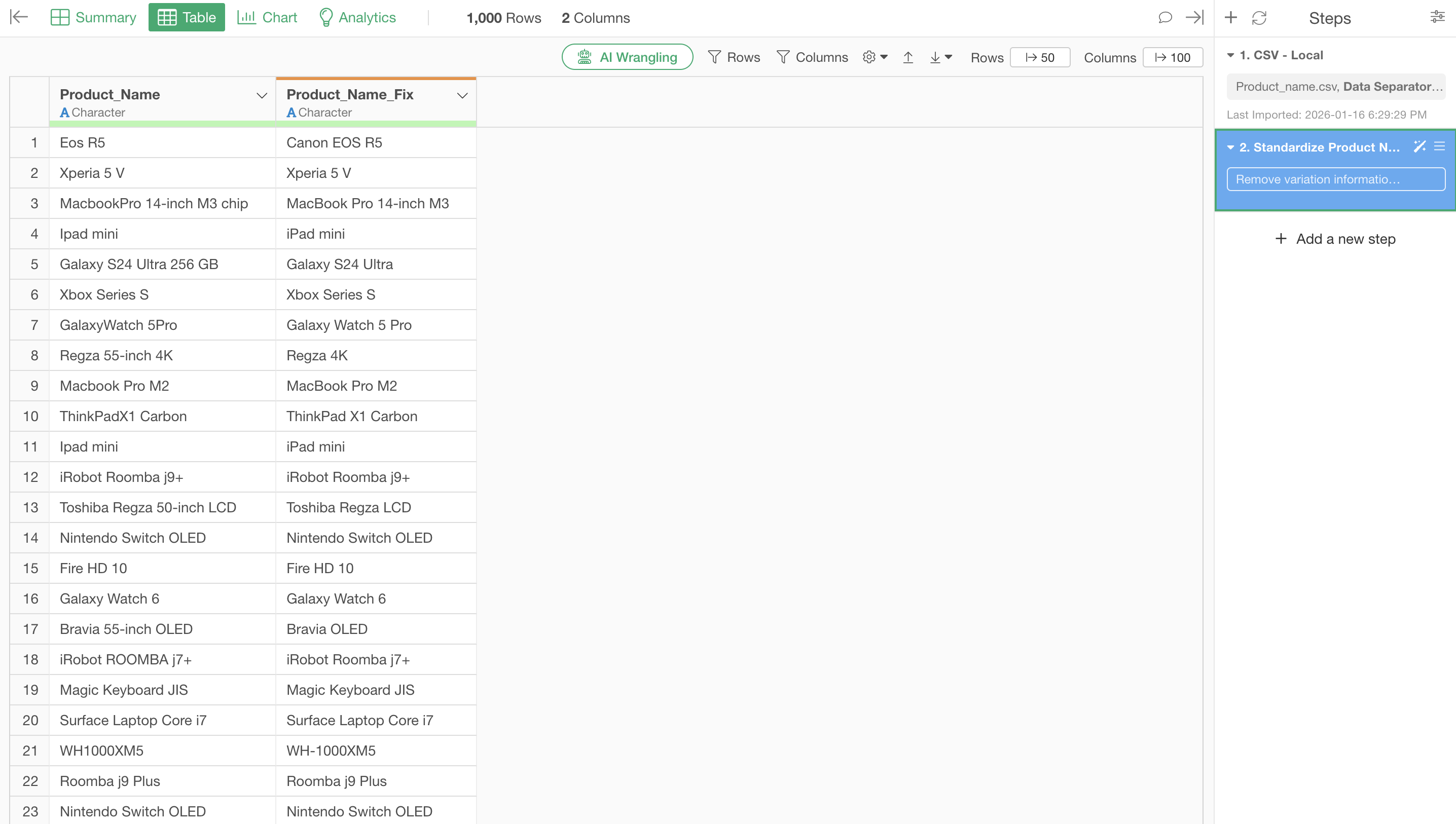
Task: Collapse left panel with arrow icon
Action: click(19, 18)
